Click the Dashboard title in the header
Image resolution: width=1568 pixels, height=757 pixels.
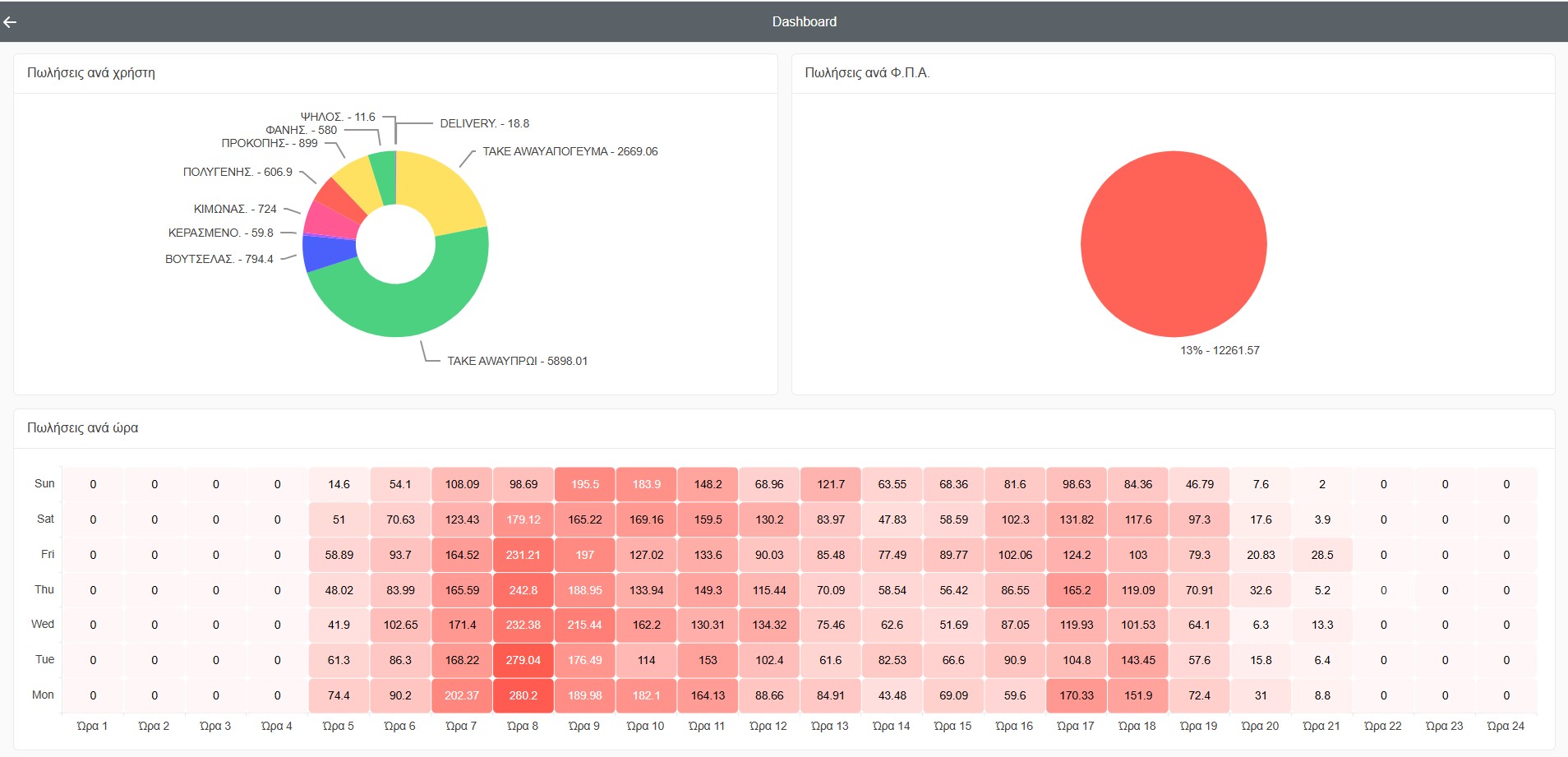pos(804,22)
